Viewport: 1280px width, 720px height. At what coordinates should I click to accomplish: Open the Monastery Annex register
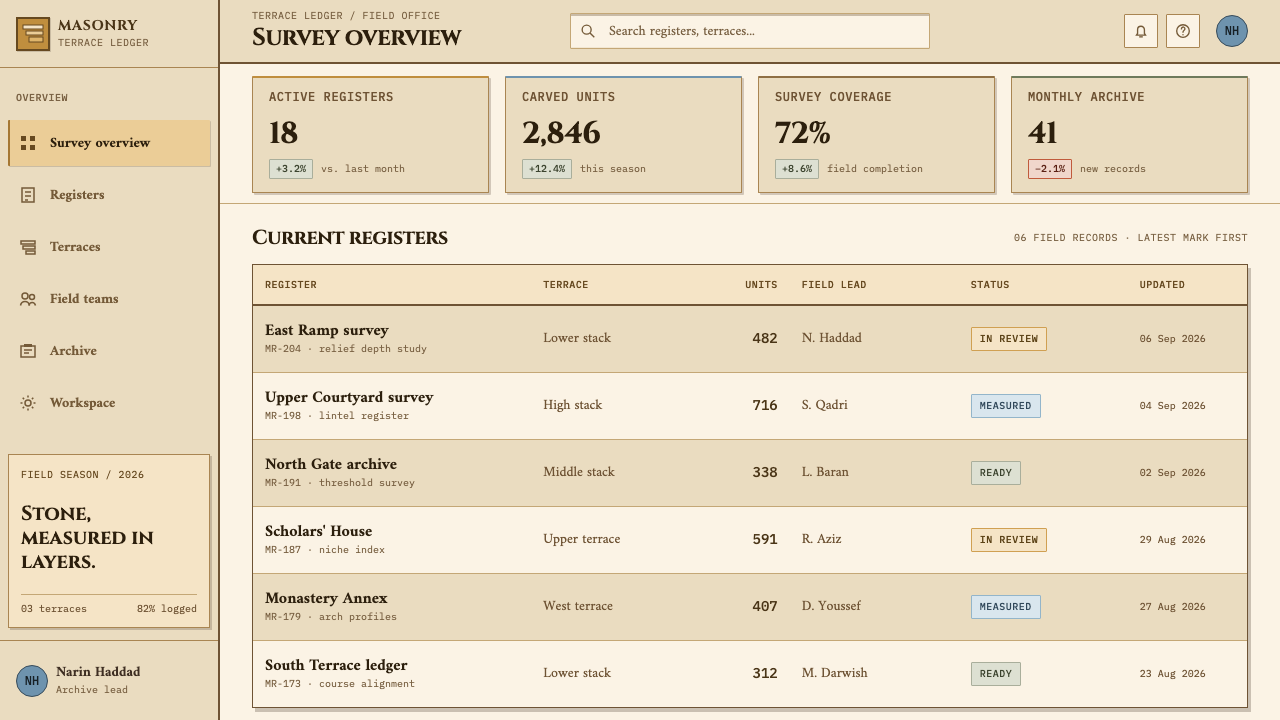pyautogui.click(x=750, y=607)
